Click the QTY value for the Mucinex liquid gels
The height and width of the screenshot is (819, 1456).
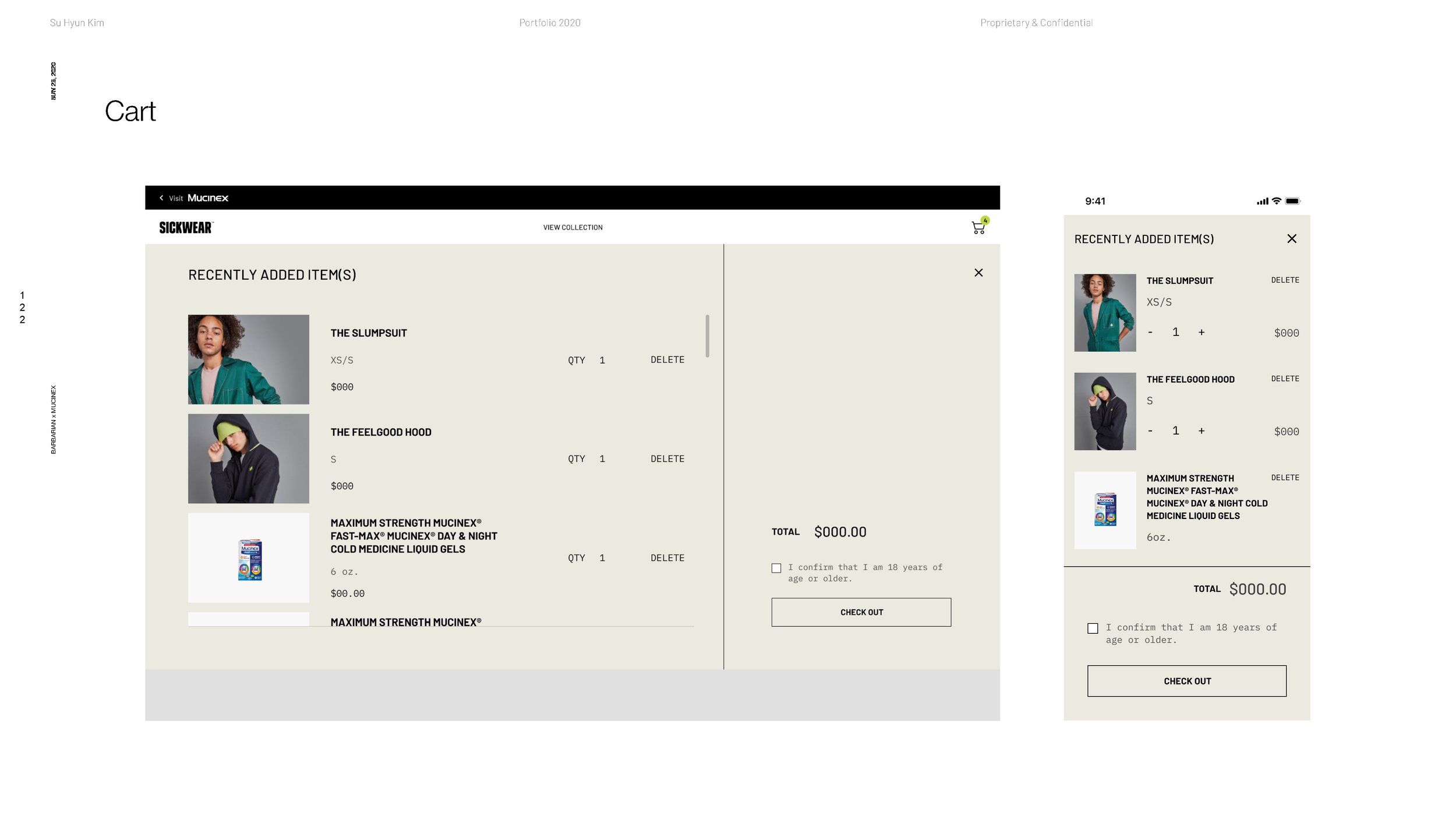pos(602,558)
